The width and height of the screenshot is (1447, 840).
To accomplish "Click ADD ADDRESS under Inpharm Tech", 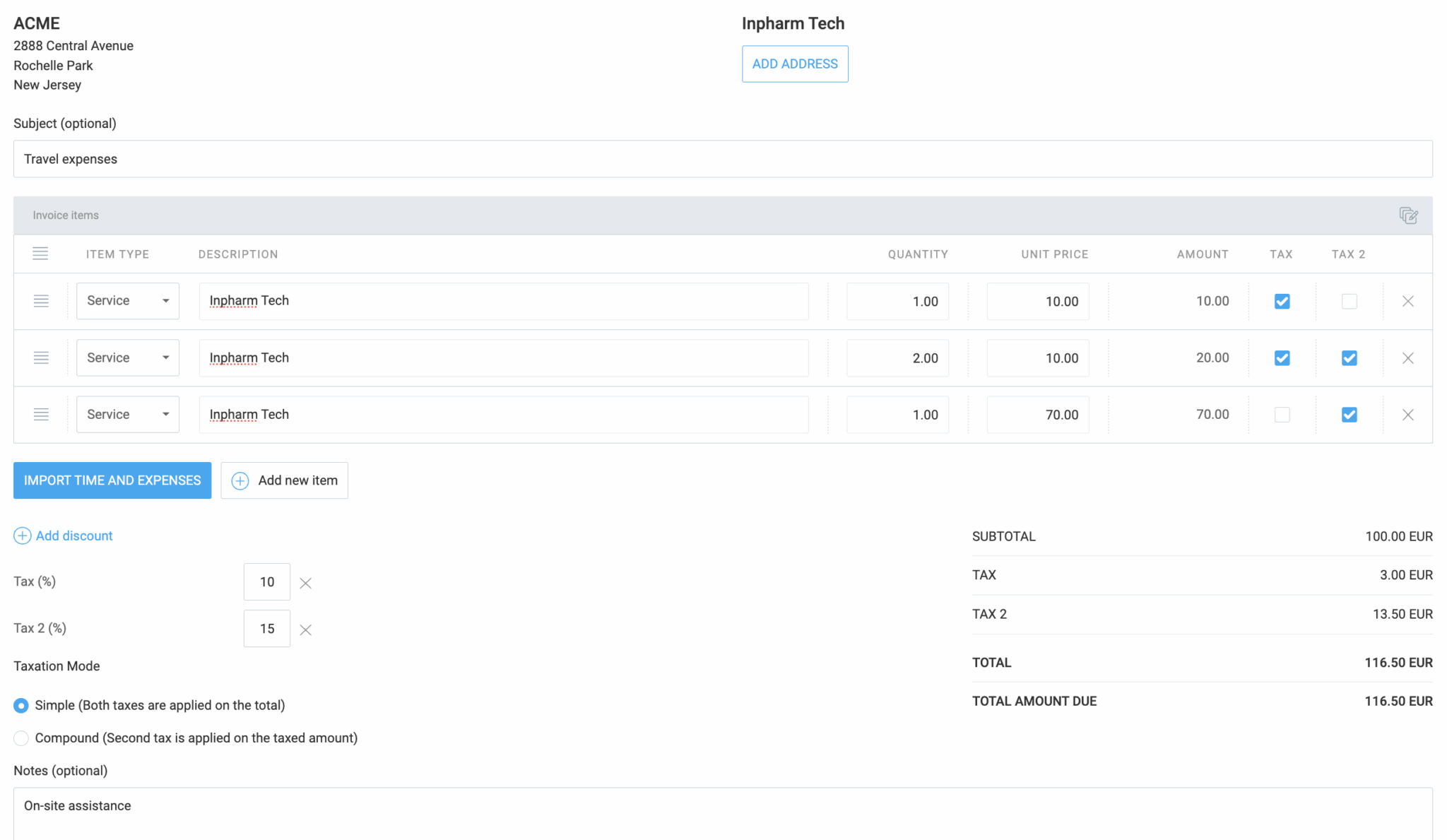I will [x=794, y=64].
